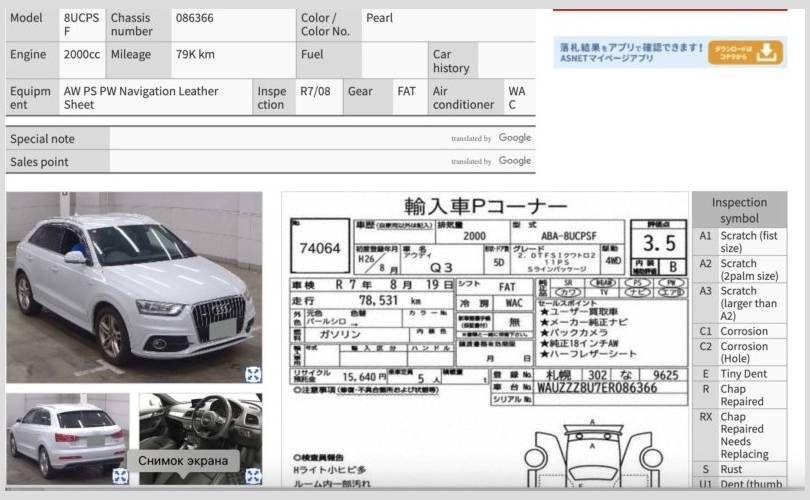Image resolution: width=810 pixels, height=500 pixels.
Task: Click the Car history cell
Action: (x=451, y=61)
